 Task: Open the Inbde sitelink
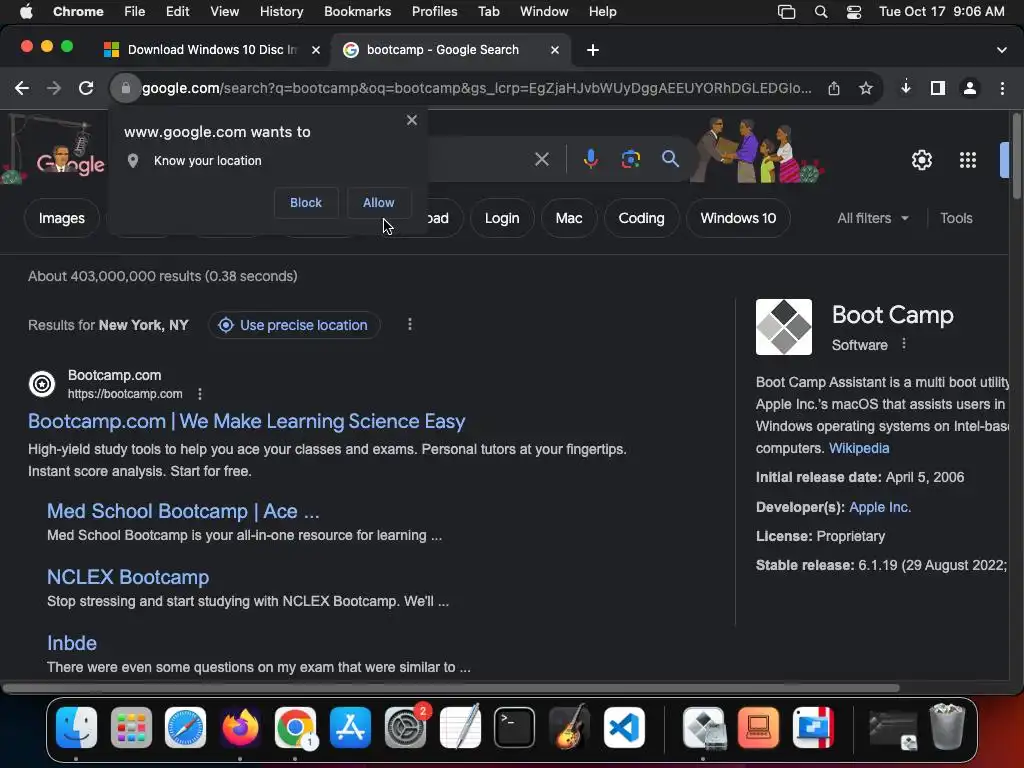pyautogui.click(x=72, y=643)
